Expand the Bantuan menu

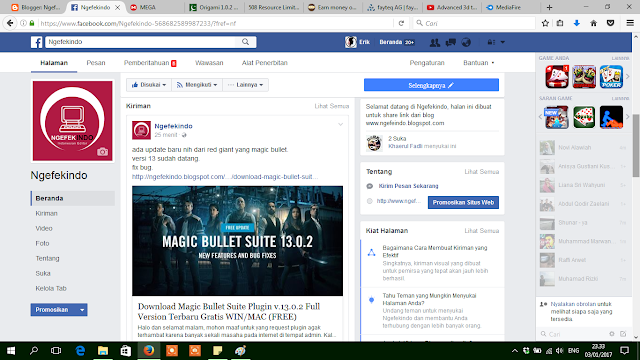coord(479,63)
